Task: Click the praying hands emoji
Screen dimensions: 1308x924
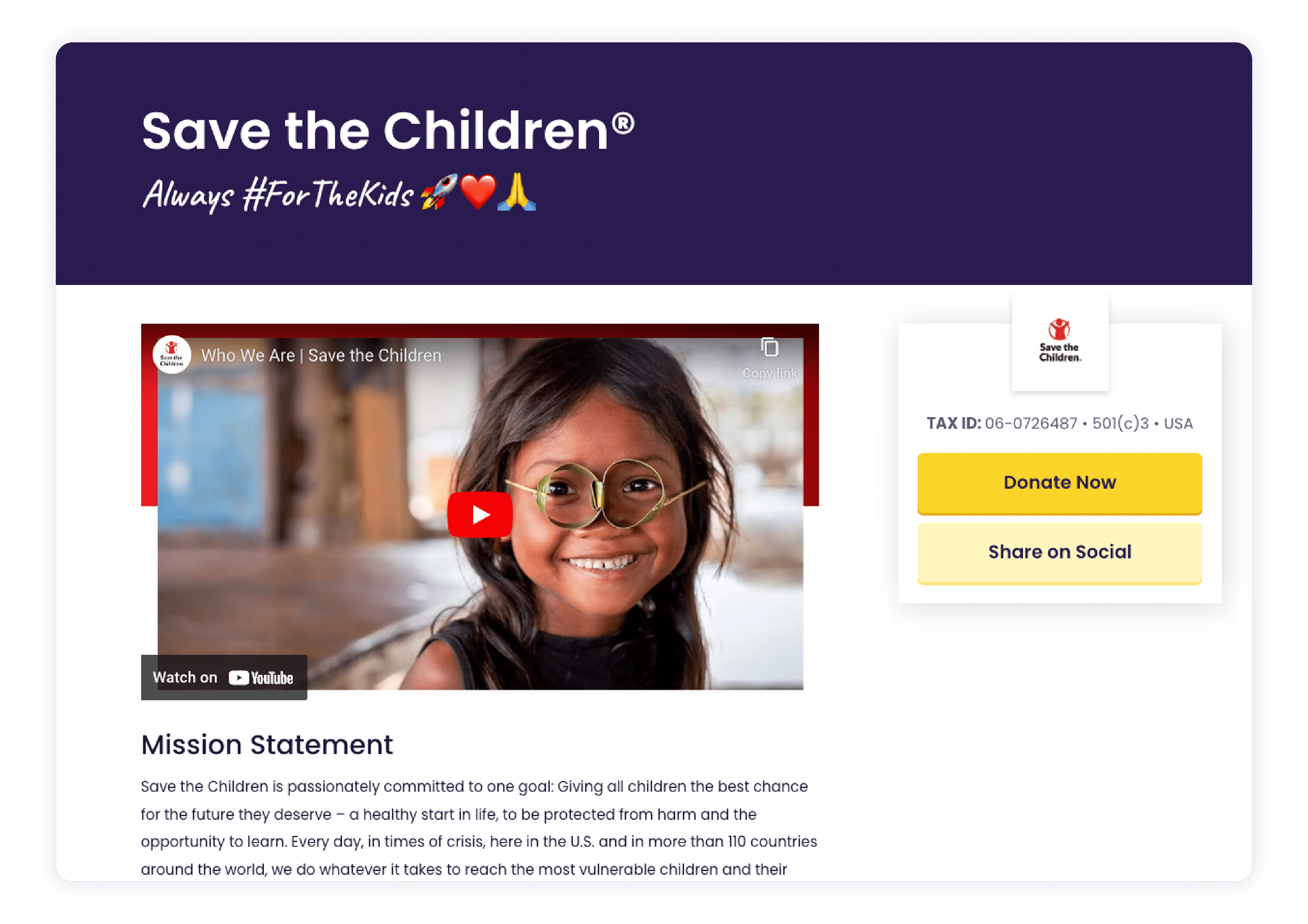Action: point(516,192)
